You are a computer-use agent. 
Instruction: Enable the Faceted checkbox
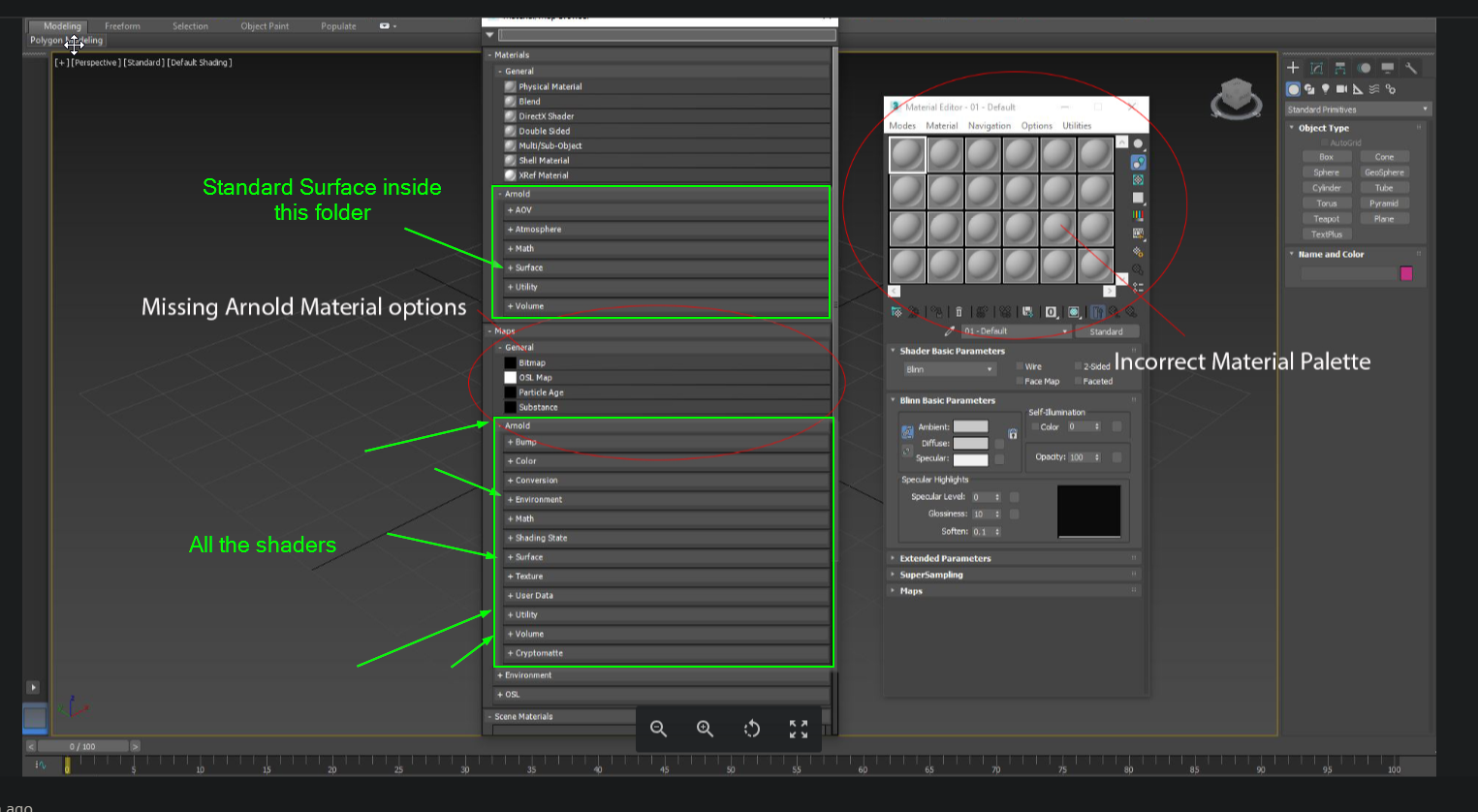[x=1078, y=381]
